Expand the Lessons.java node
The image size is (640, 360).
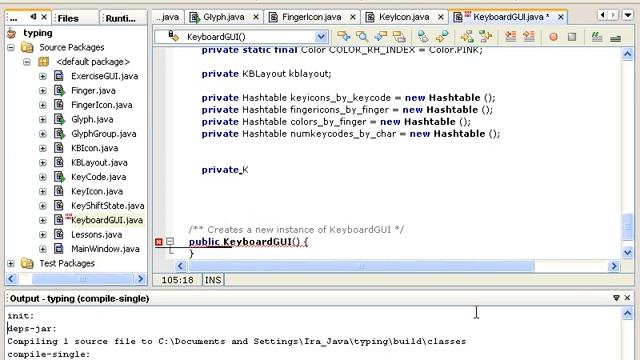tap(42, 235)
